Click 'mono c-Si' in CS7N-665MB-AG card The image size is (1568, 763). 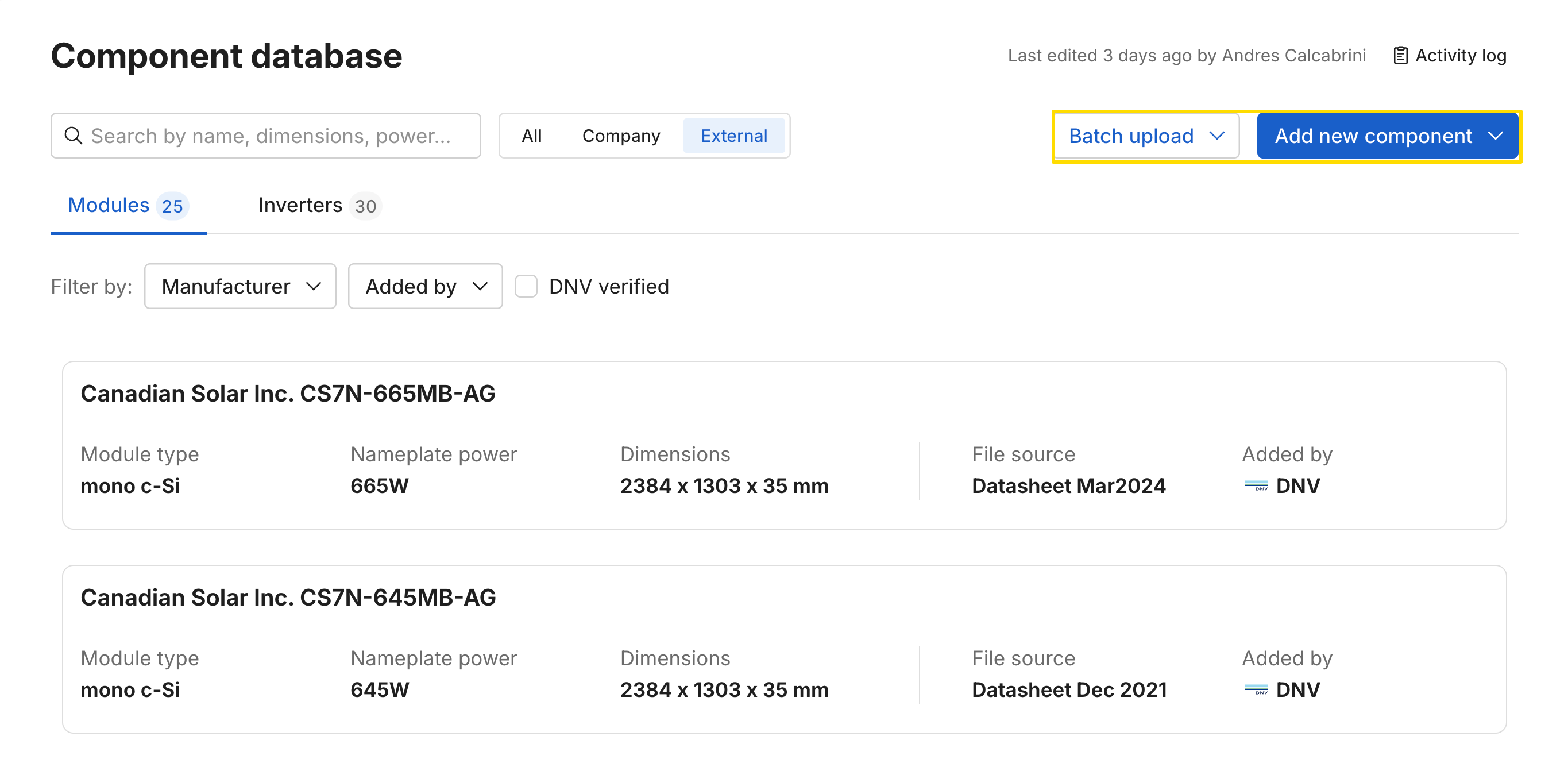pyautogui.click(x=130, y=485)
